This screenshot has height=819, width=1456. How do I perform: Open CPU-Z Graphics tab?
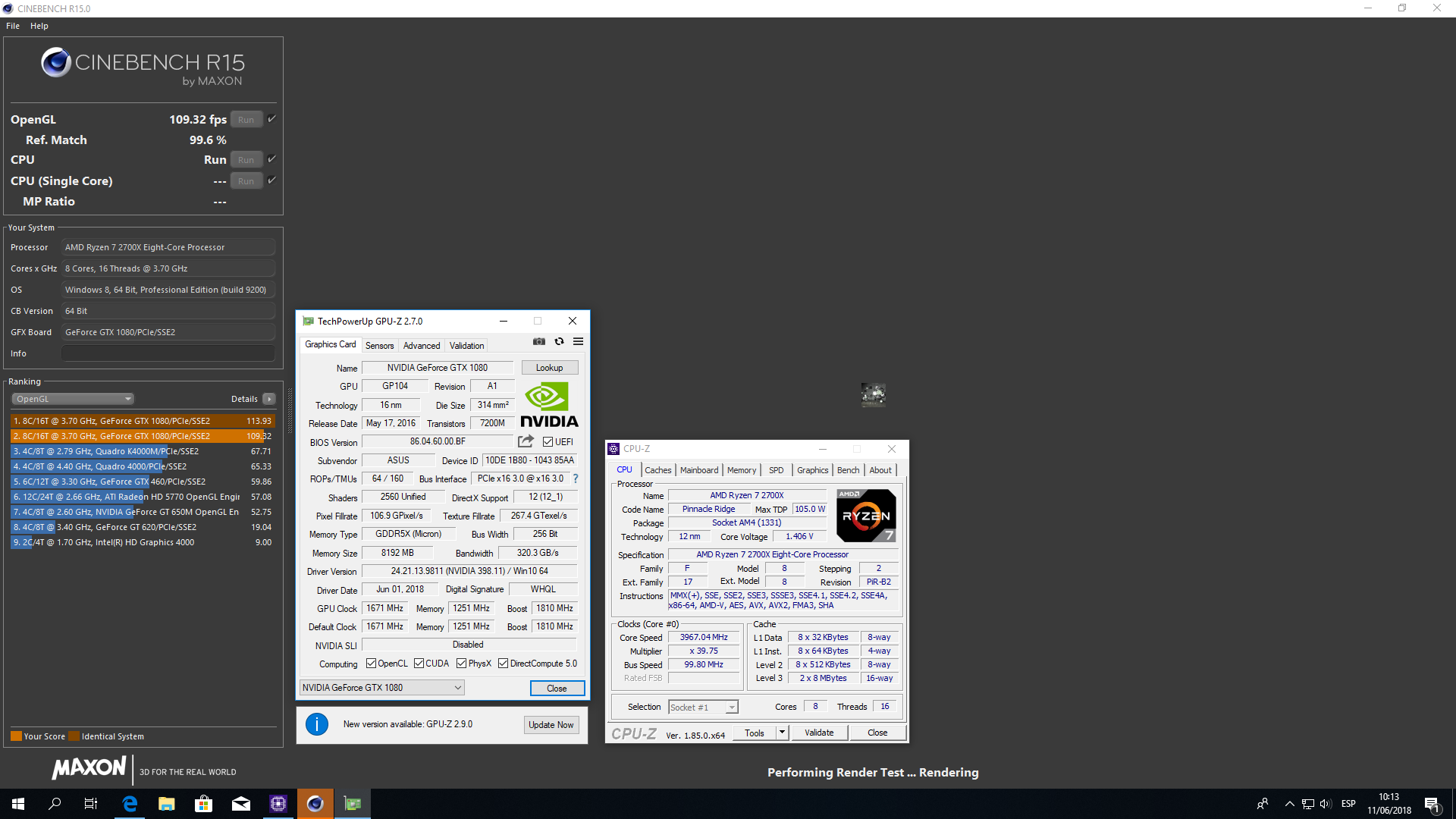click(812, 470)
